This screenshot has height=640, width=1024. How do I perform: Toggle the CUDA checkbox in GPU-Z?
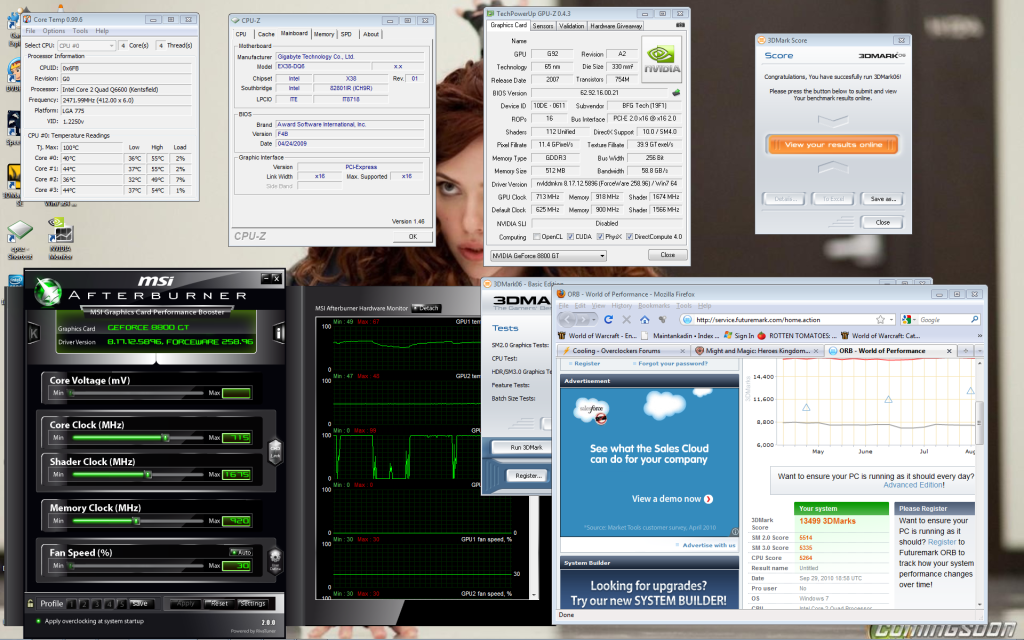(570, 236)
